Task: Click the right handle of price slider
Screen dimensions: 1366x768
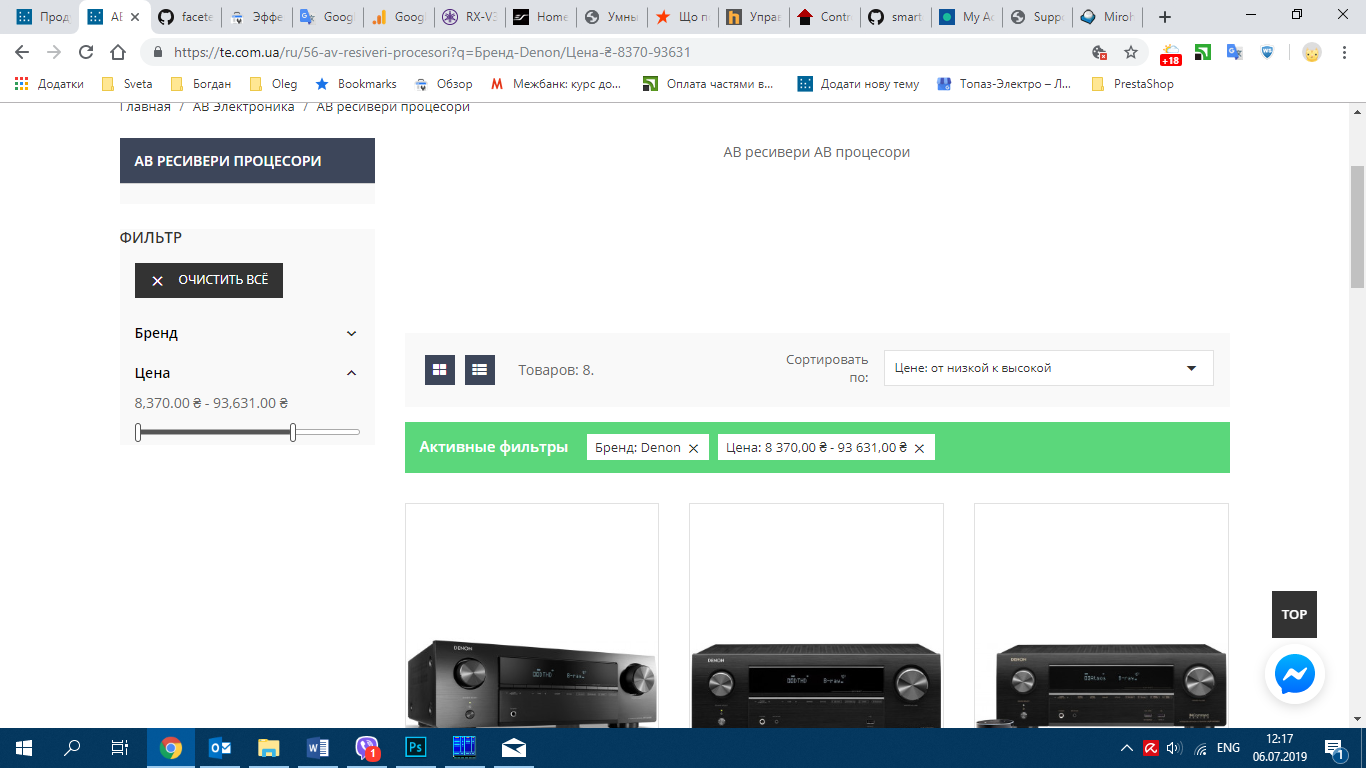Action: point(293,432)
